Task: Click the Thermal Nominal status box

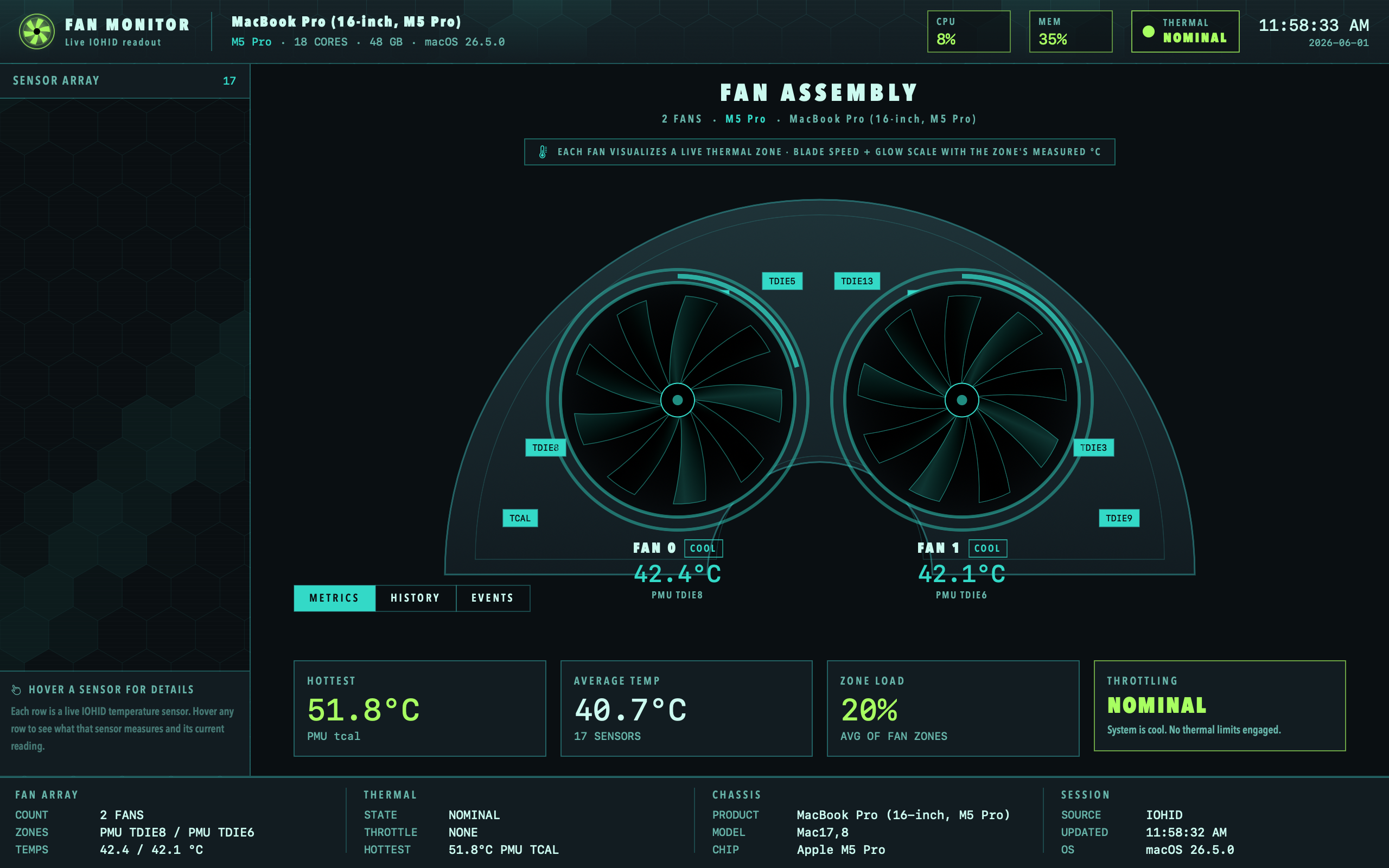Action: [1185, 31]
